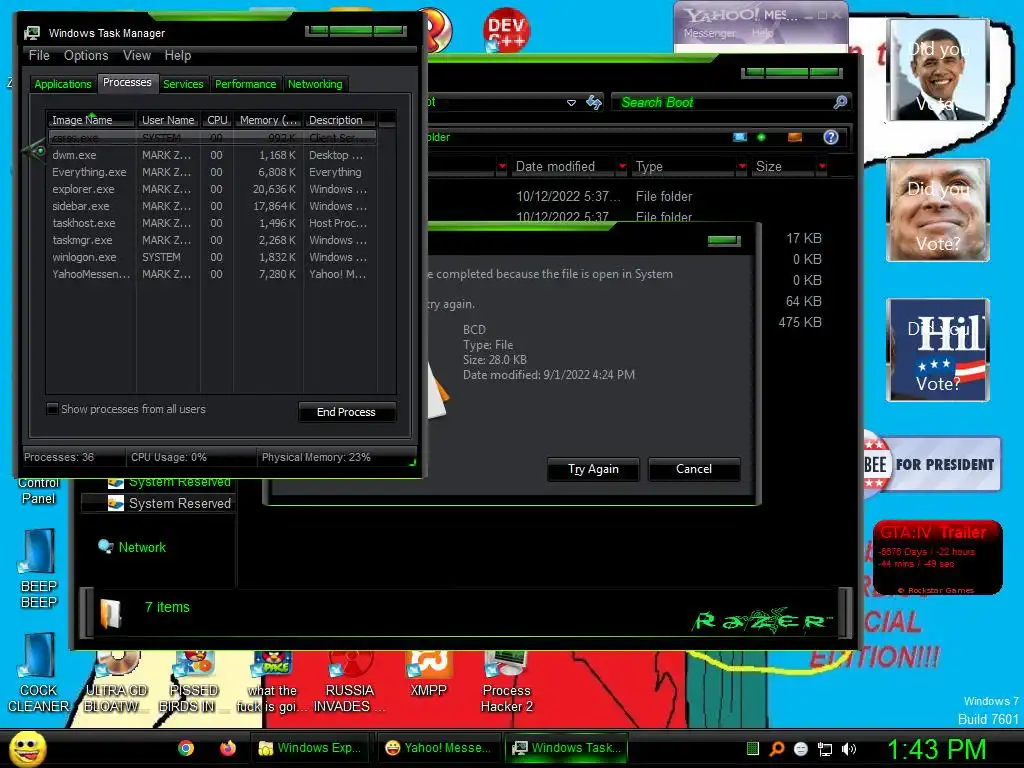Open the Options menu in Task Manager
The height and width of the screenshot is (768, 1024).
tap(86, 56)
